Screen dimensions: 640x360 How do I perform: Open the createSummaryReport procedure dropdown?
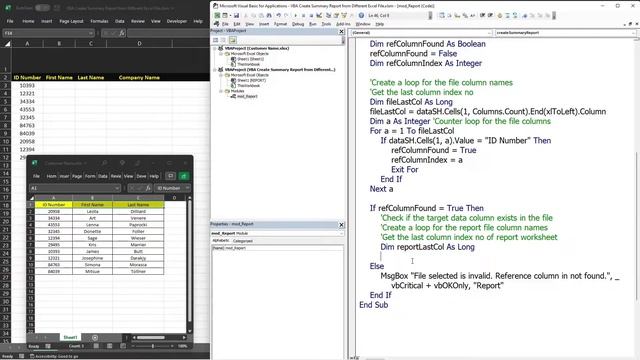tap(633, 33)
